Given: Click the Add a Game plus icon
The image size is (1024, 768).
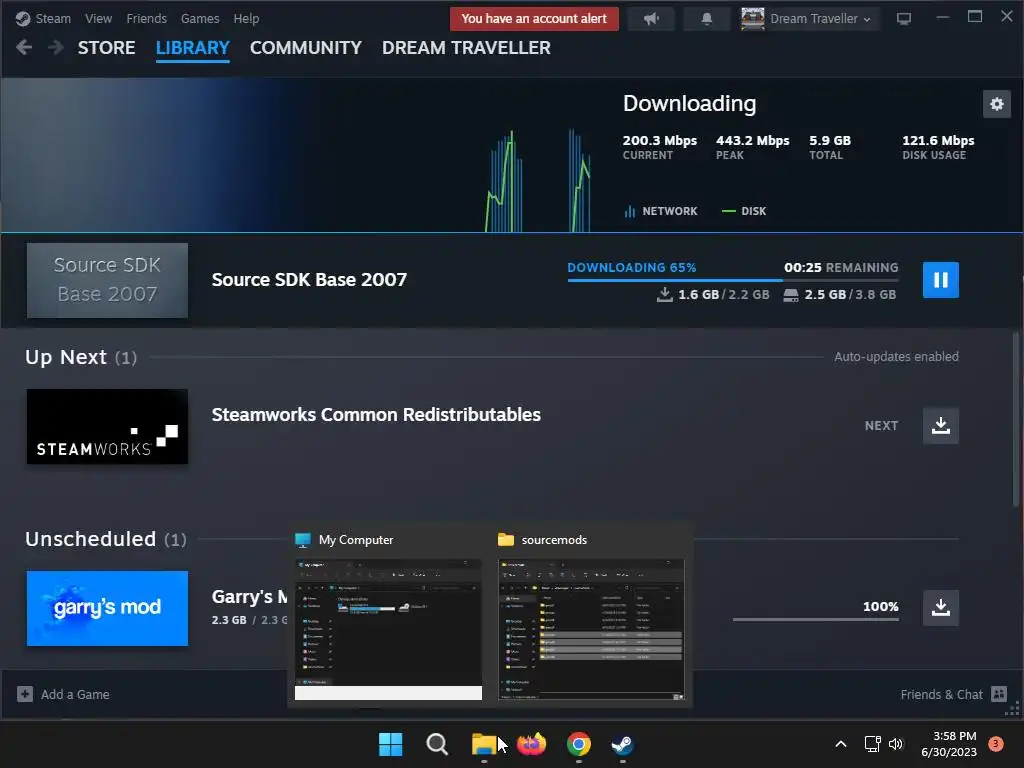Looking at the screenshot, I should pyautogui.click(x=25, y=694).
